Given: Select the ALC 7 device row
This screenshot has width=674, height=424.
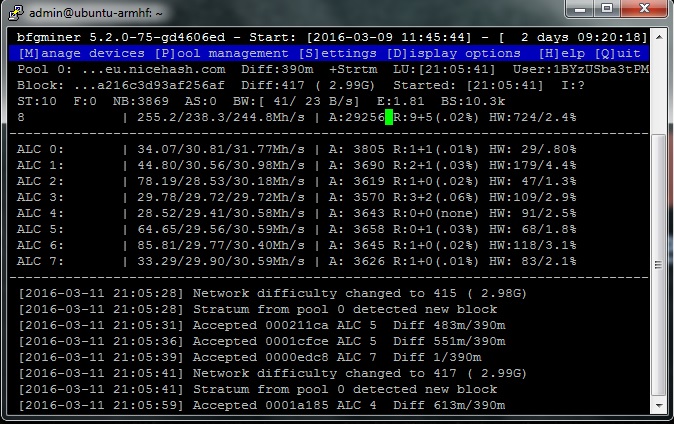Looking at the screenshot, I should pyautogui.click(x=300, y=262).
